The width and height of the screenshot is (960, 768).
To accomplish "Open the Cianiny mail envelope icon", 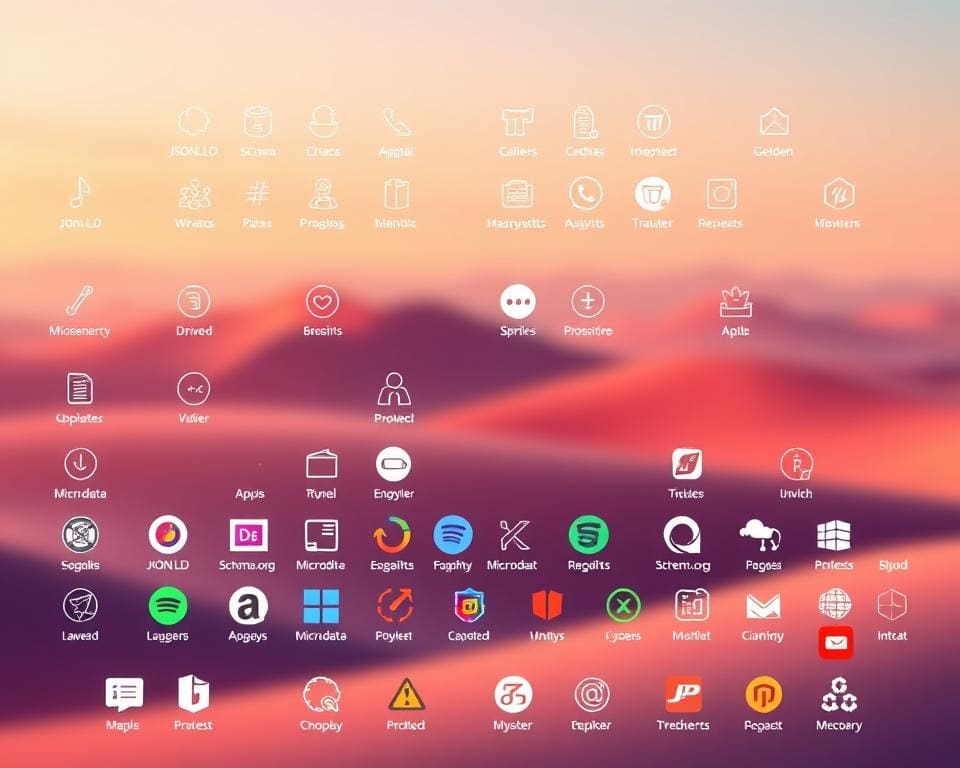I will click(x=763, y=606).
